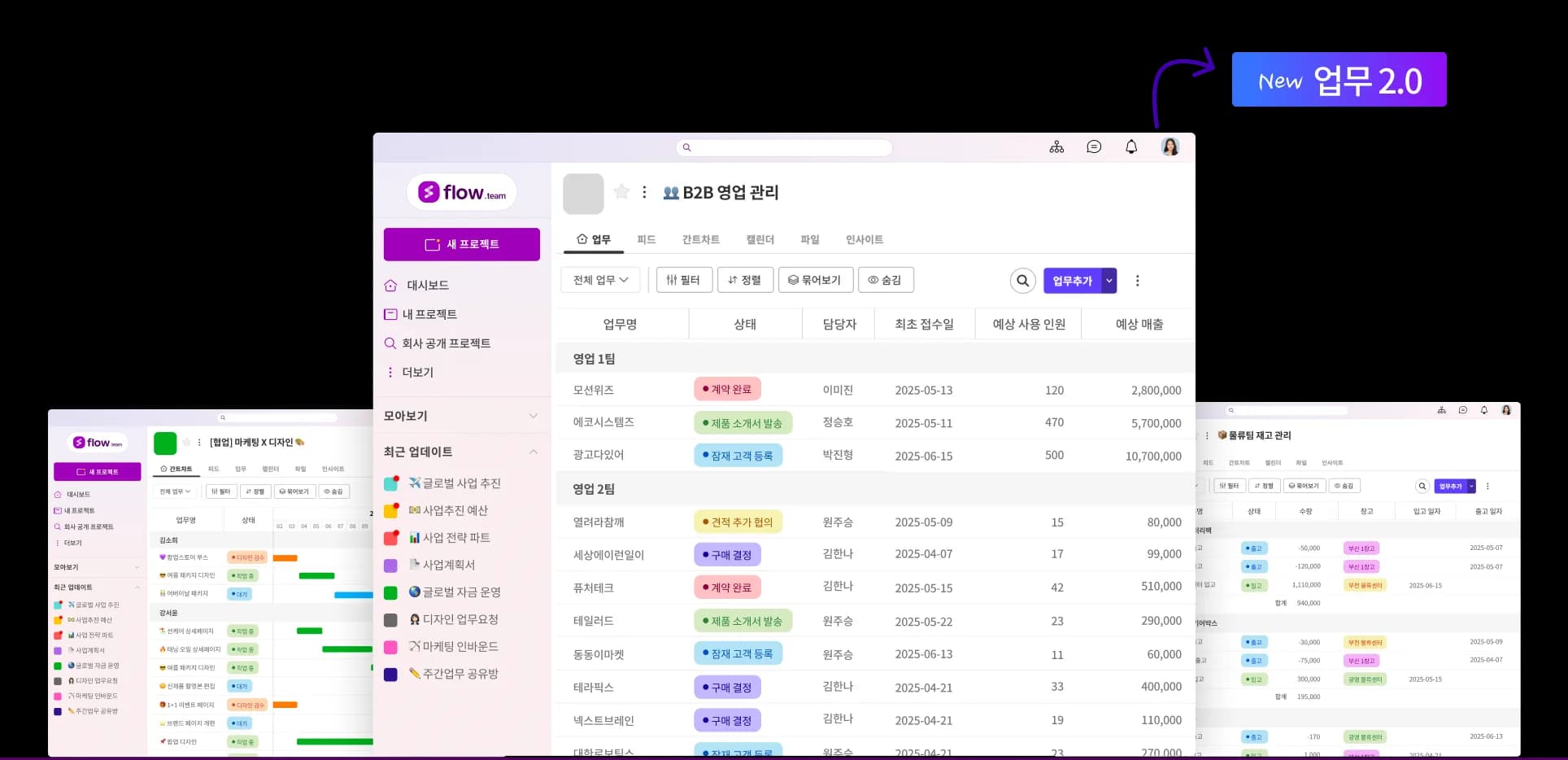Click the top search input field

pos(786,147)
